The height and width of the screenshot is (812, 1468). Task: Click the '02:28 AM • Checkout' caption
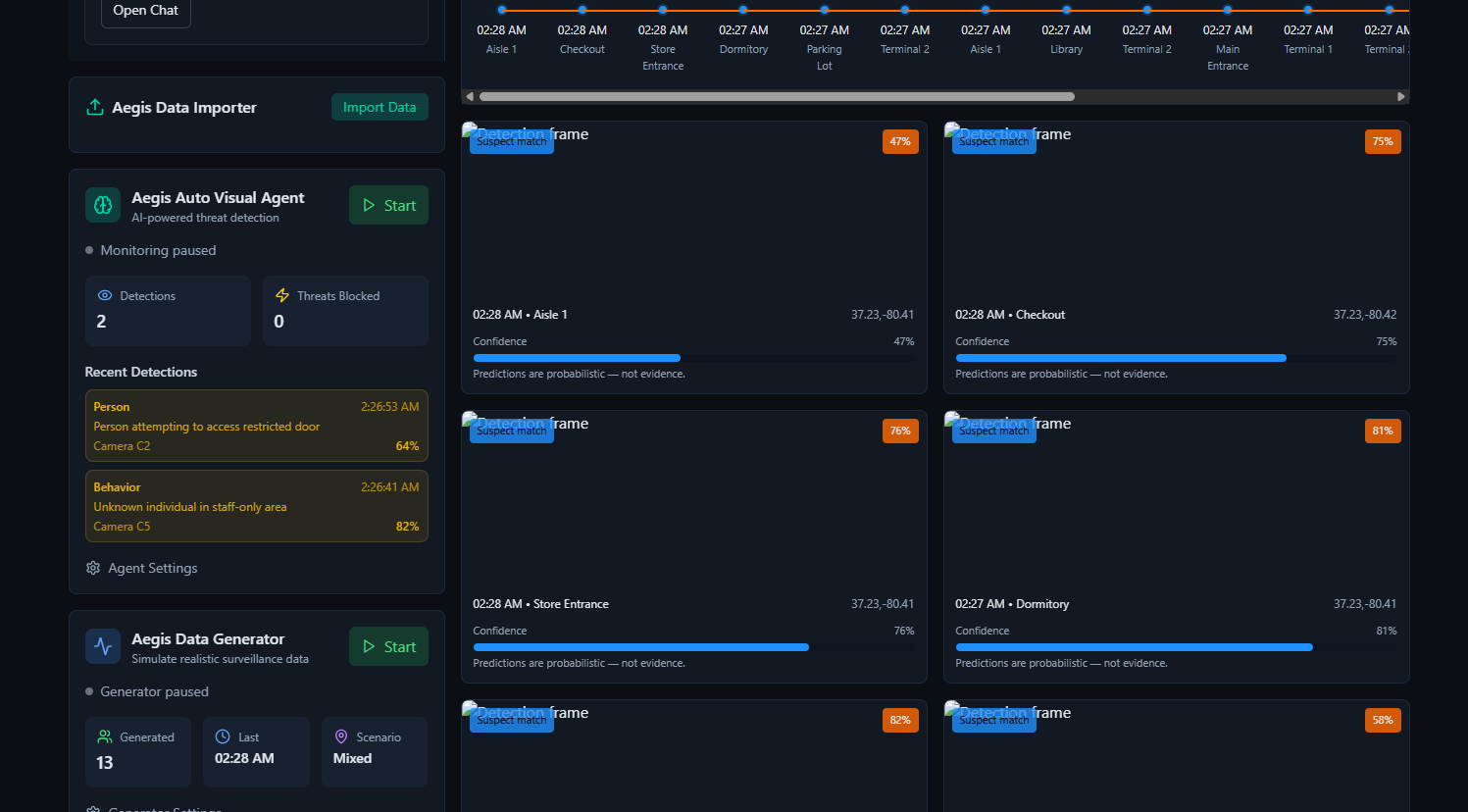click(x=1010, y=315)
